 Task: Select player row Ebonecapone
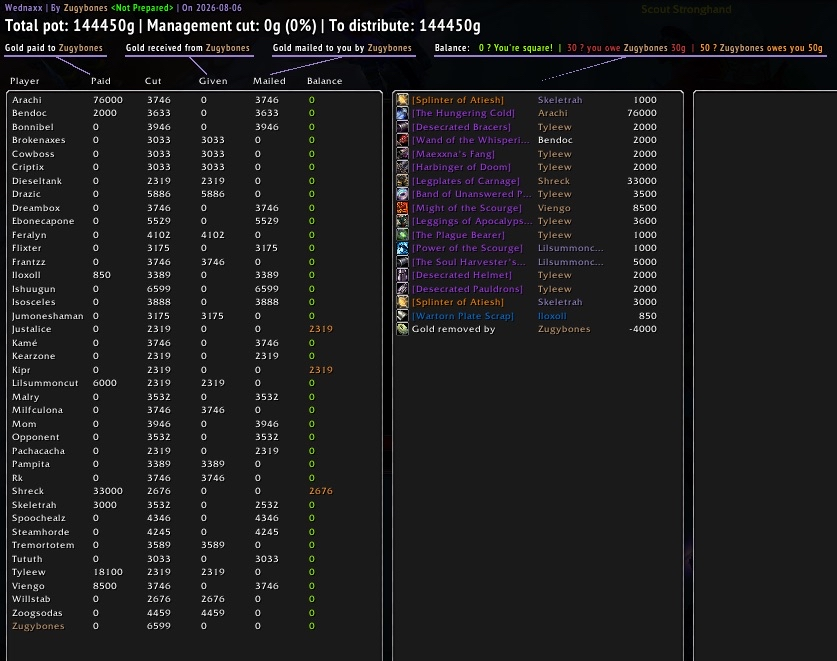click(194, 221)
